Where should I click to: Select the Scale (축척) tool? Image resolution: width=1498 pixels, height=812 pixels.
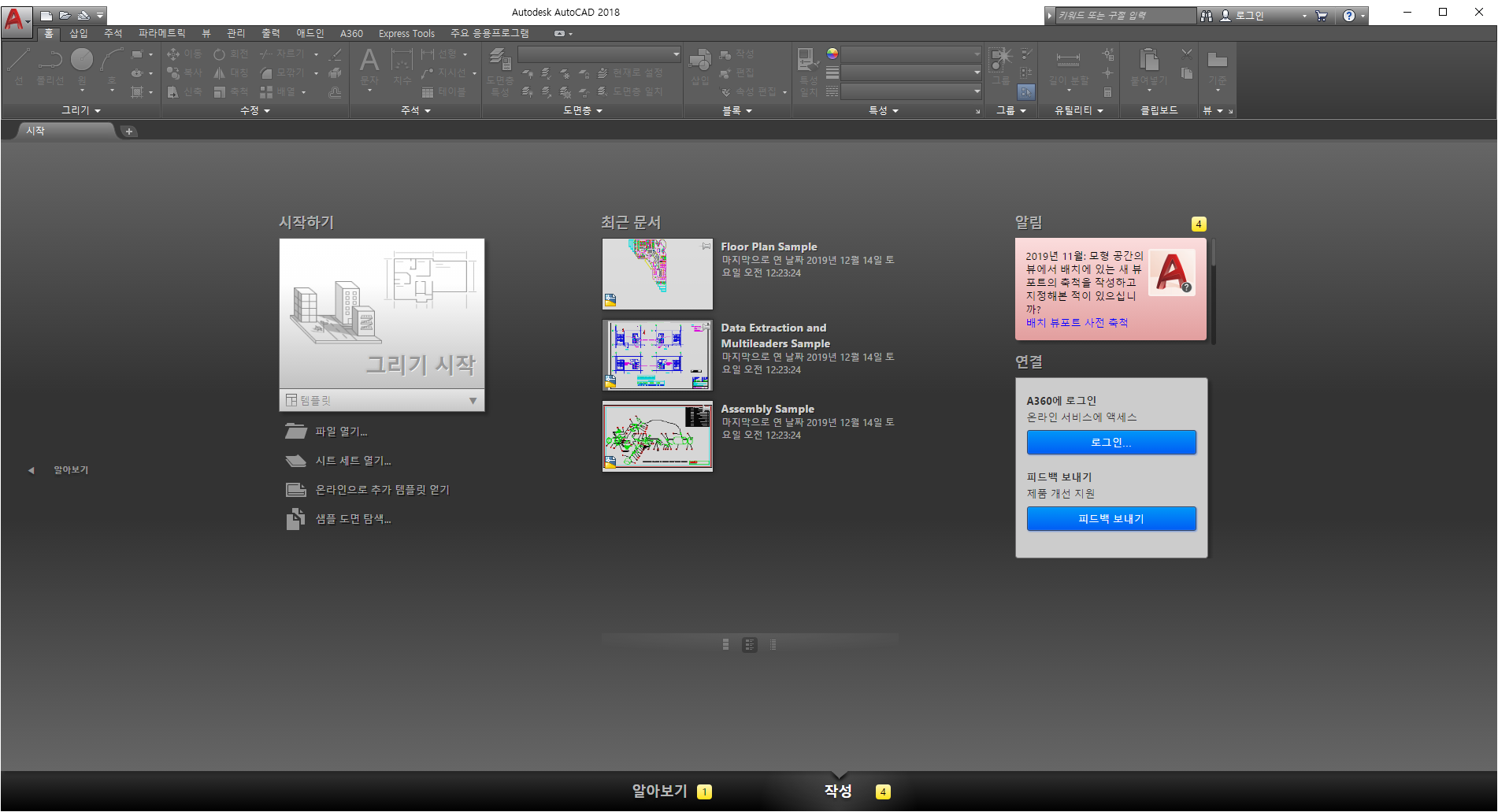tap(231, 92)
